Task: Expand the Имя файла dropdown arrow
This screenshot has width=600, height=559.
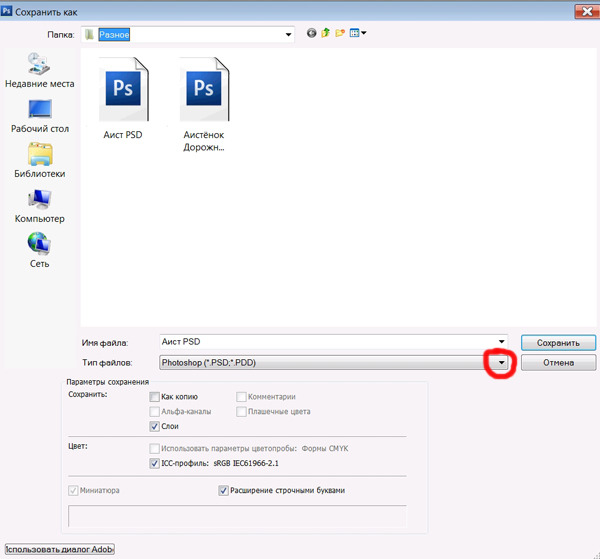Action: [501, 341]
